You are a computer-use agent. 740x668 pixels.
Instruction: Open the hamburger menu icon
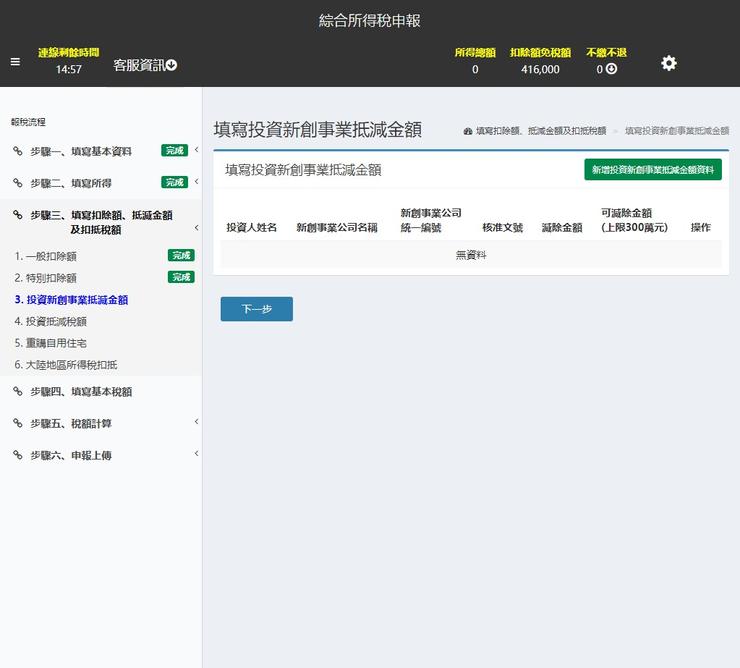(x=15, y=62)
